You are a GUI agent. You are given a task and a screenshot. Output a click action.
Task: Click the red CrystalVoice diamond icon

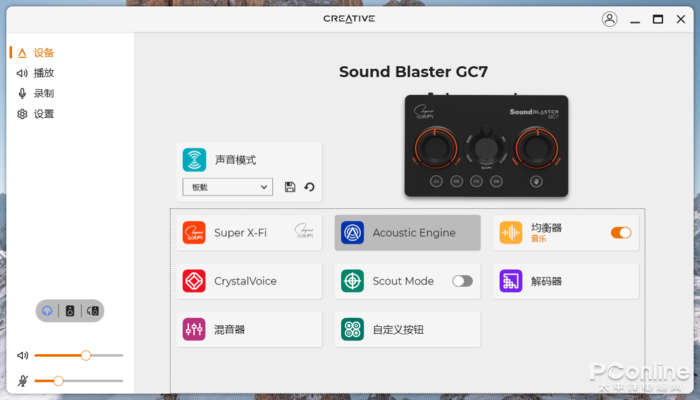(x=194, y=281)
